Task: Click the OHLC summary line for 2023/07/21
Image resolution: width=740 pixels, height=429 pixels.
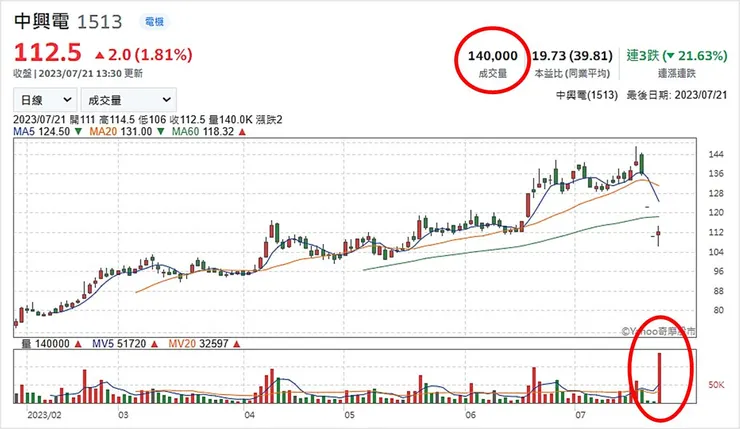Action: click(x=148, y=120)
